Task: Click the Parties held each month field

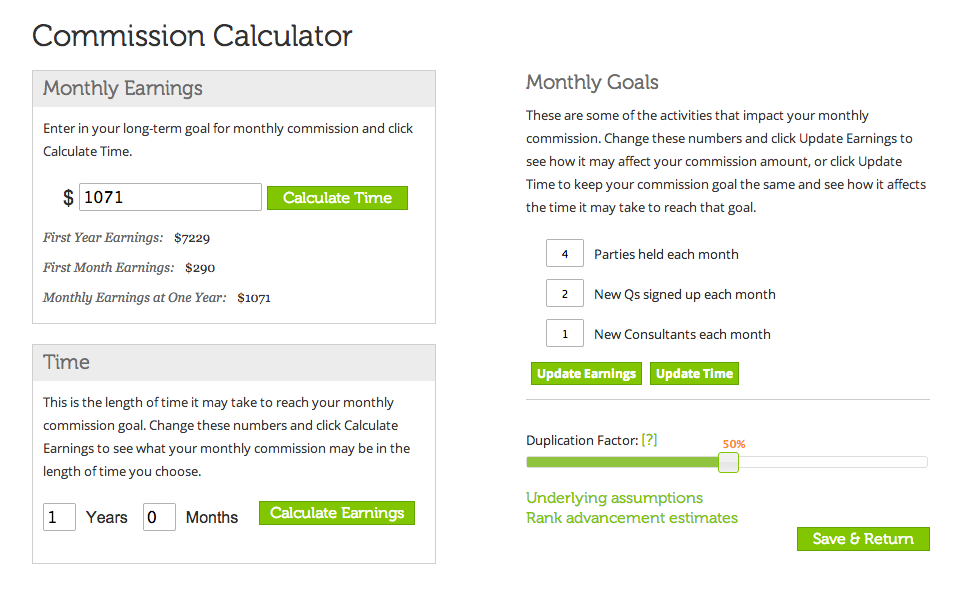Action: coord(565,254)
